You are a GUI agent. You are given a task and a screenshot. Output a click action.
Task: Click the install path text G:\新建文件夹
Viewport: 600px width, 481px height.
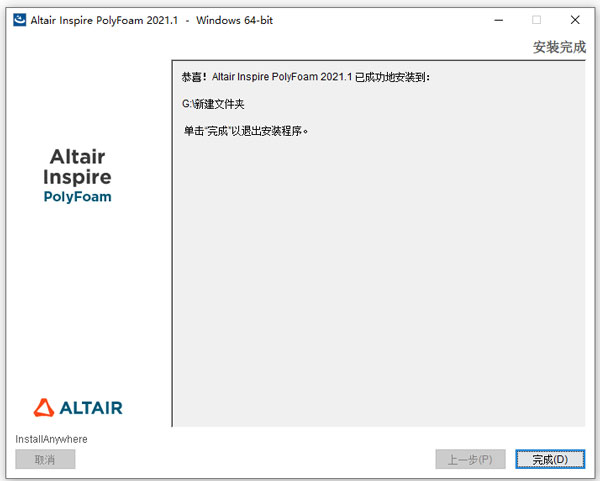(213, 104)
